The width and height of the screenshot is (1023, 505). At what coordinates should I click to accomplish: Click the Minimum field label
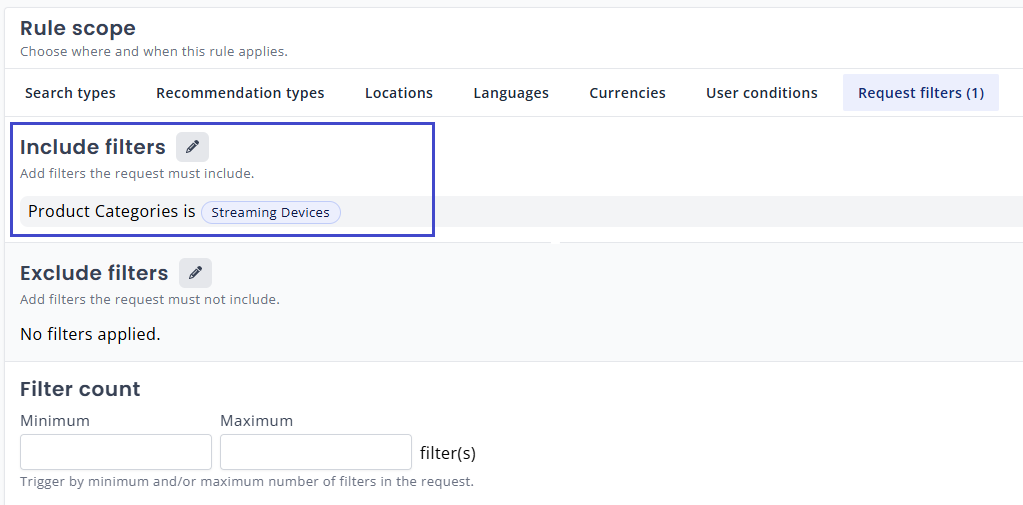click(x=55, y=421)
